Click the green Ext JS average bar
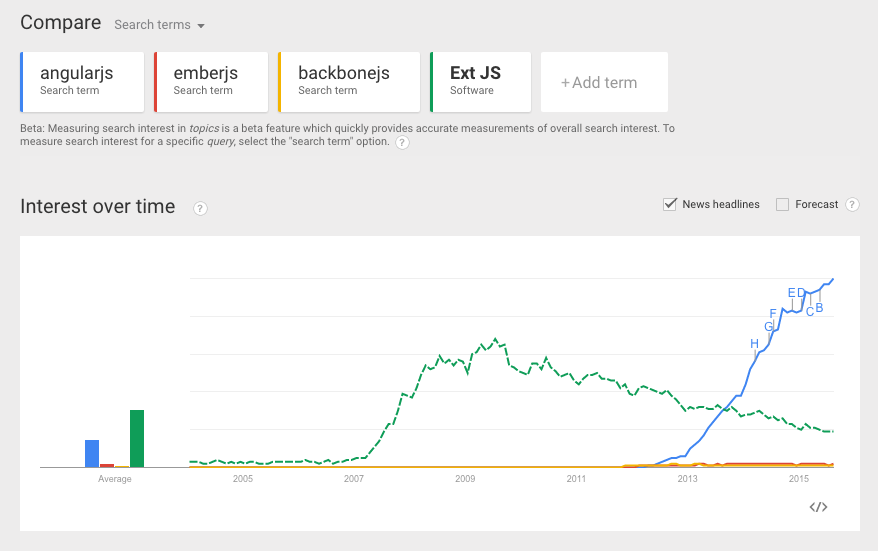The width and height of the screenshot is (878, 551). (x=137, y=438)
